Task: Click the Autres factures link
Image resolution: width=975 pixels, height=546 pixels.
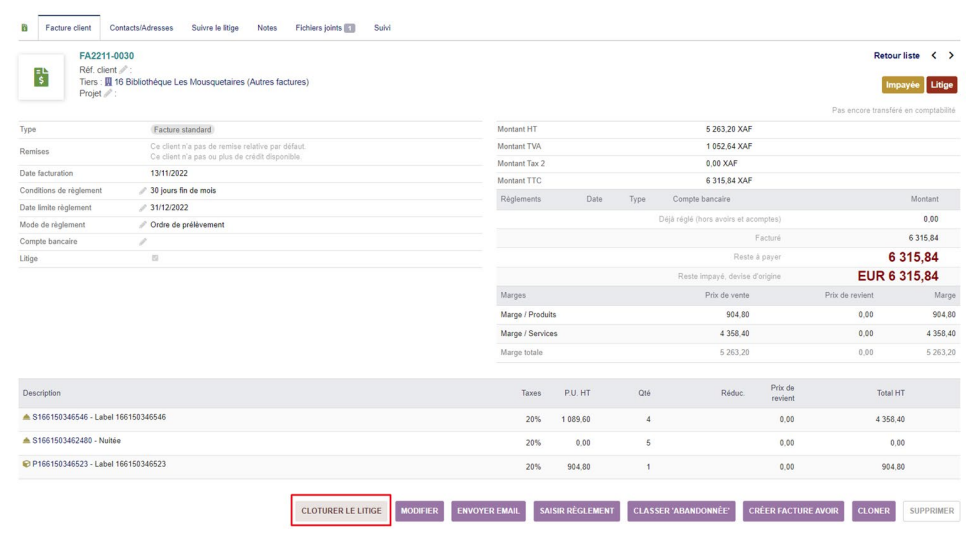Action: pyautogui.click(x=278, y=81)
